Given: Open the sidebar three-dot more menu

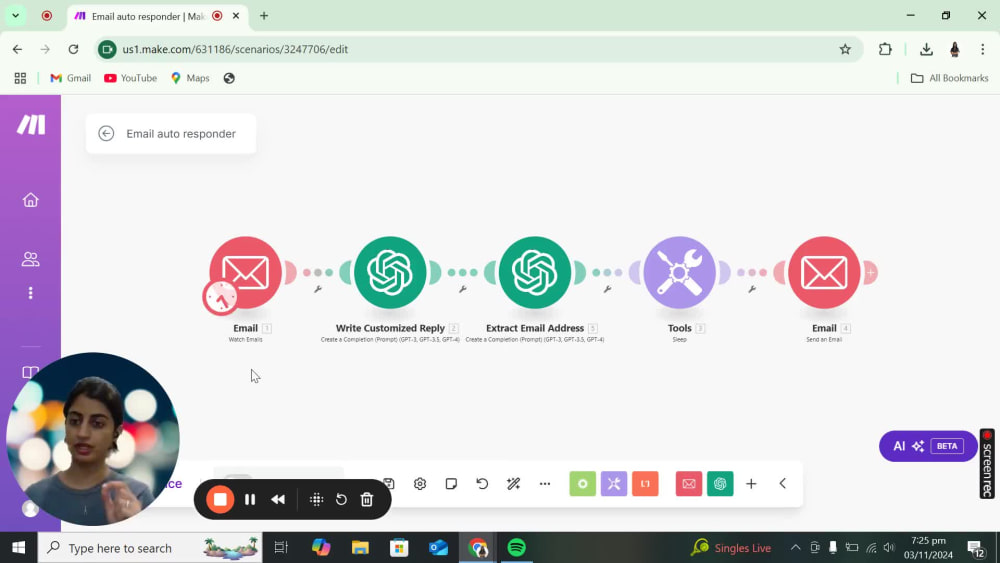Looking at the screenshot, I should coord(31,293).
